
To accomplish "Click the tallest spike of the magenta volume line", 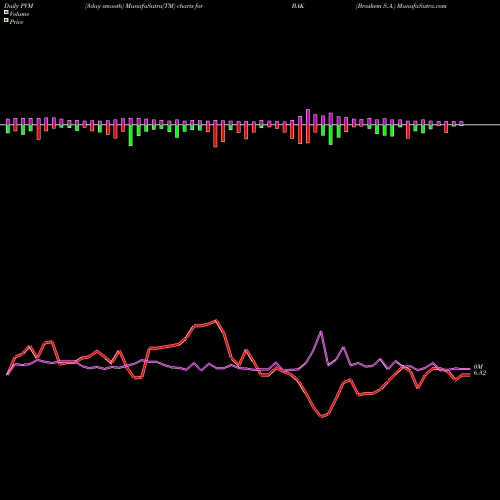I will point(321,332).
